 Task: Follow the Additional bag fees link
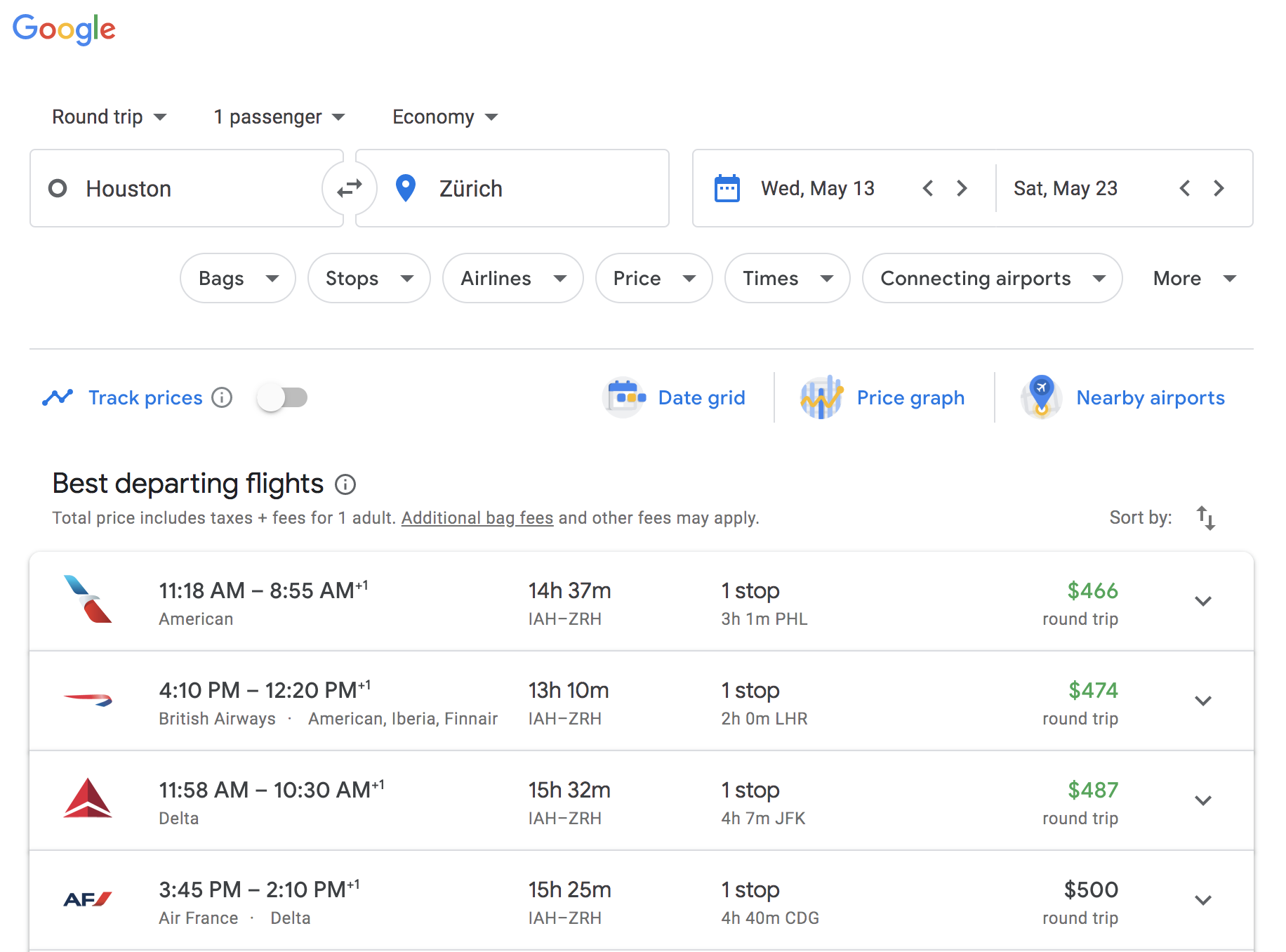point(477,518)
